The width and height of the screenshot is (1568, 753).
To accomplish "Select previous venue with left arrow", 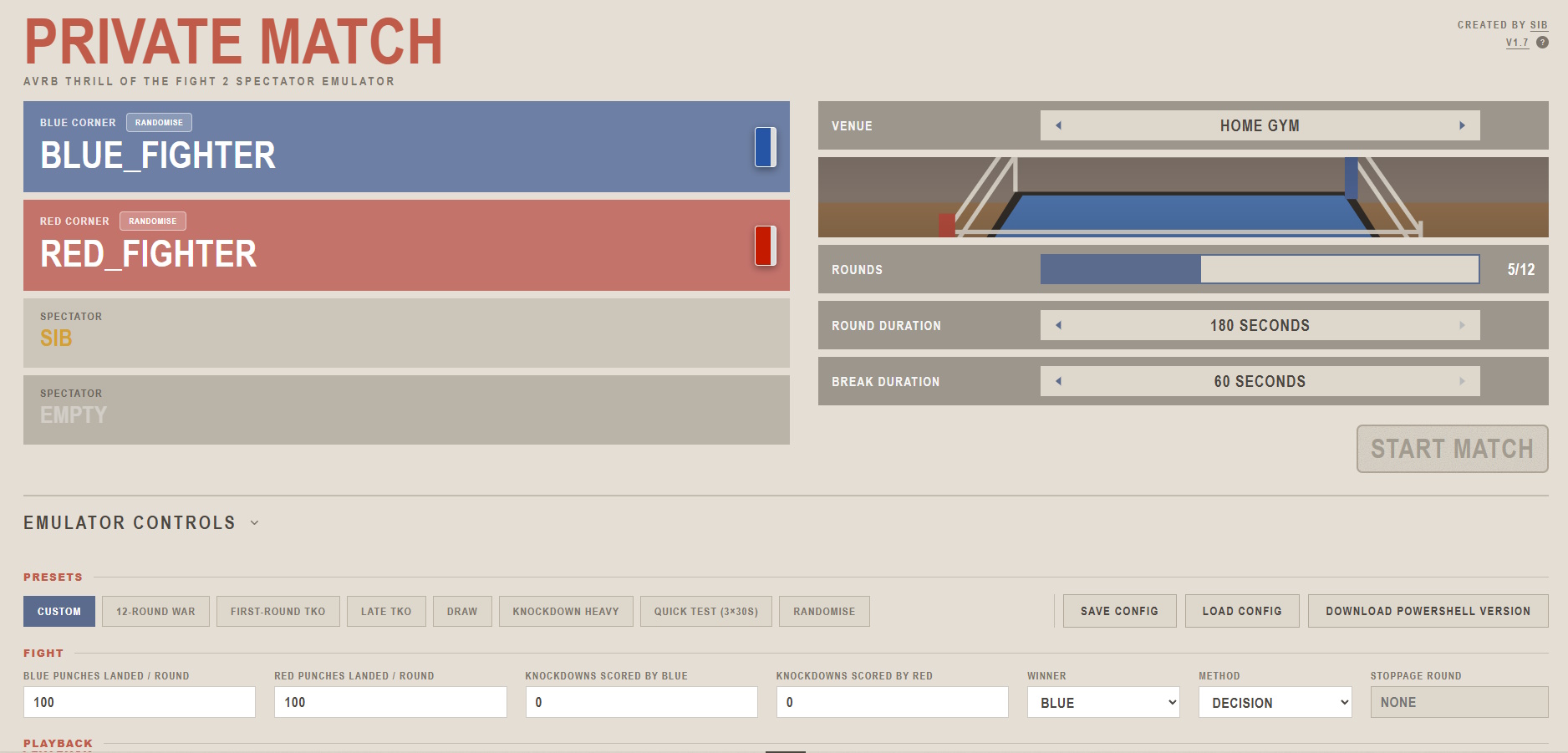I will (x=1058, y=125).
